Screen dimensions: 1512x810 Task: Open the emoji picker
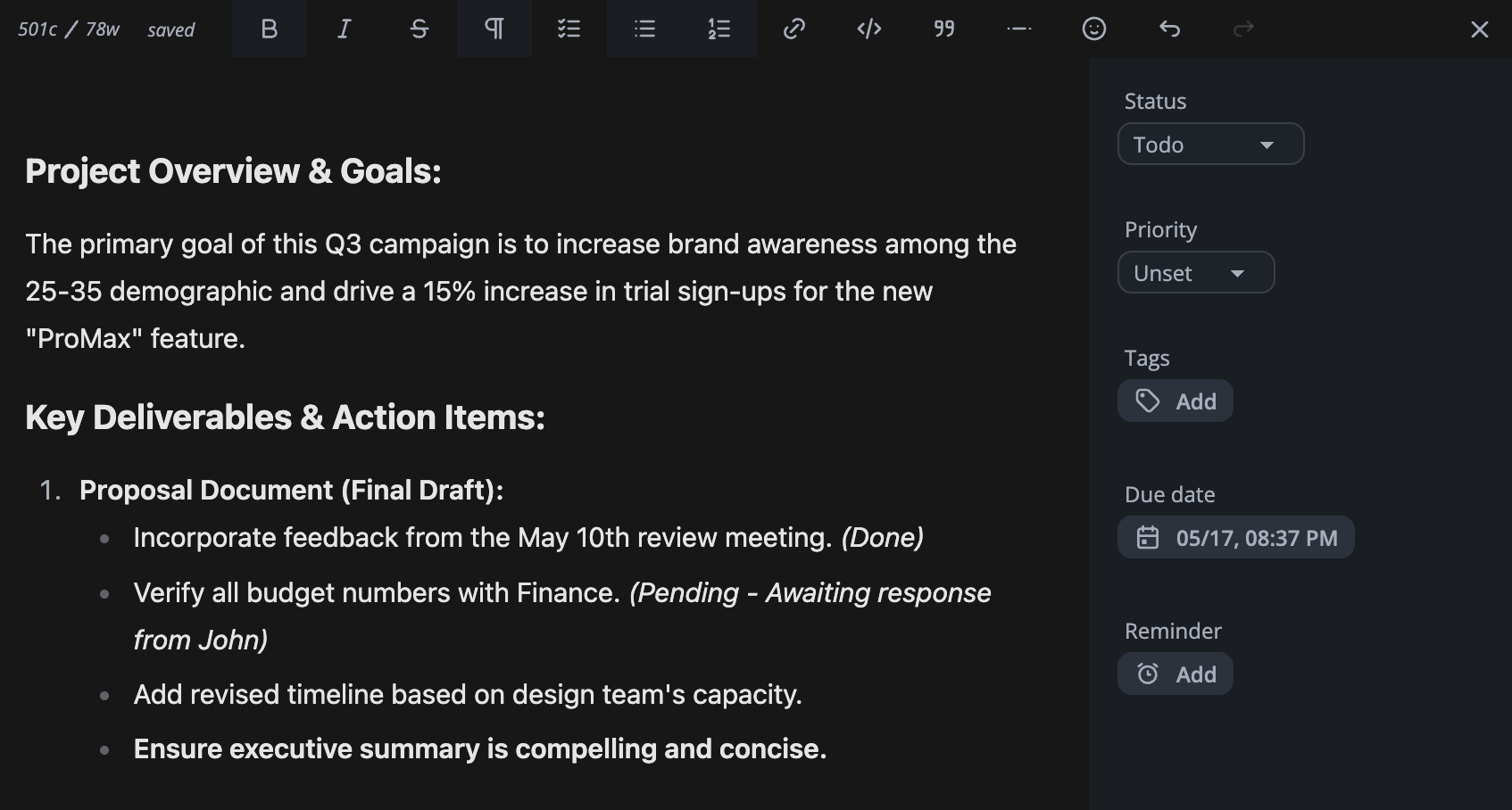click(x=1094, y=29)
